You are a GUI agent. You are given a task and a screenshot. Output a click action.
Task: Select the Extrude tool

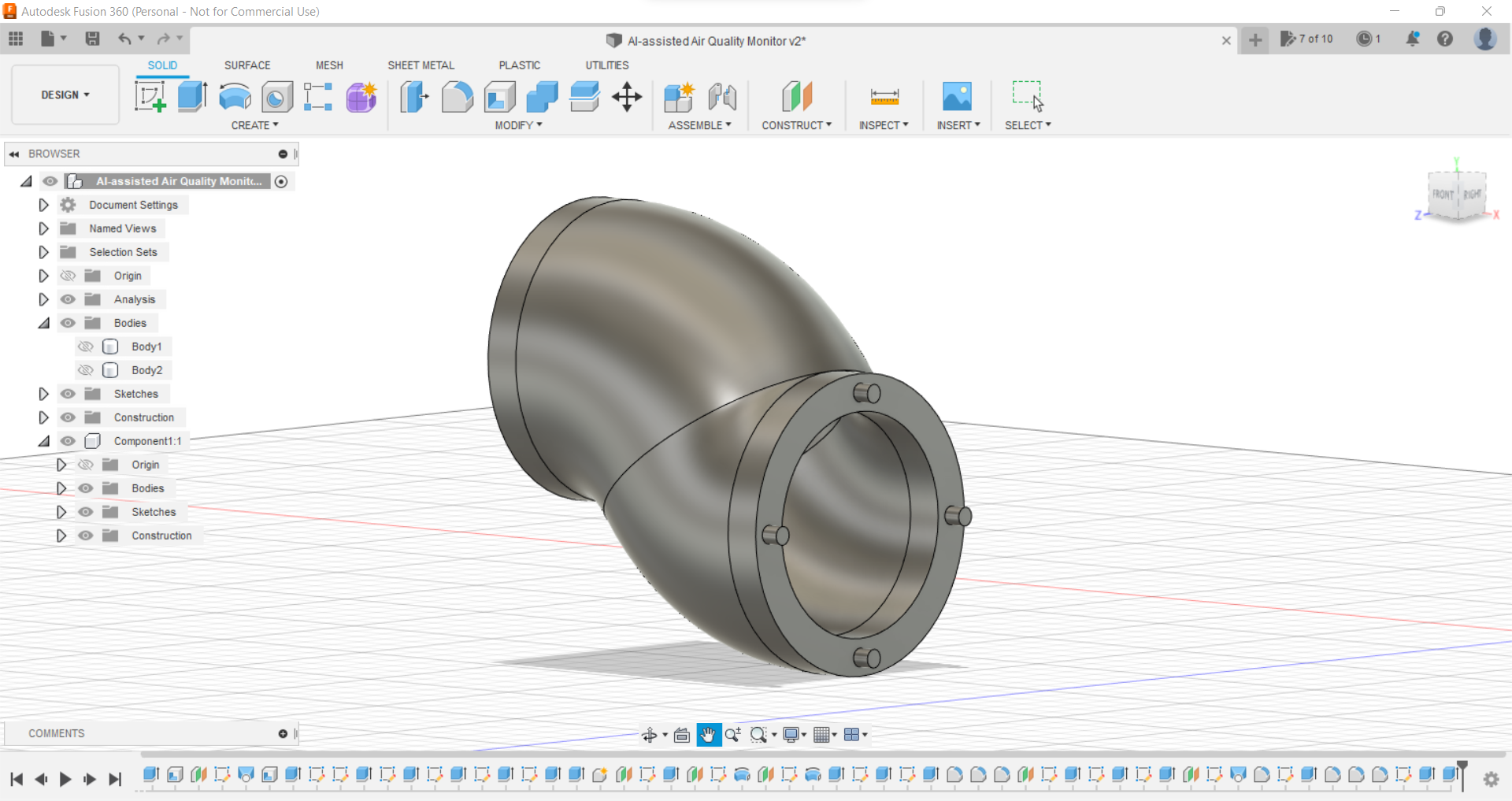[192, 97]
